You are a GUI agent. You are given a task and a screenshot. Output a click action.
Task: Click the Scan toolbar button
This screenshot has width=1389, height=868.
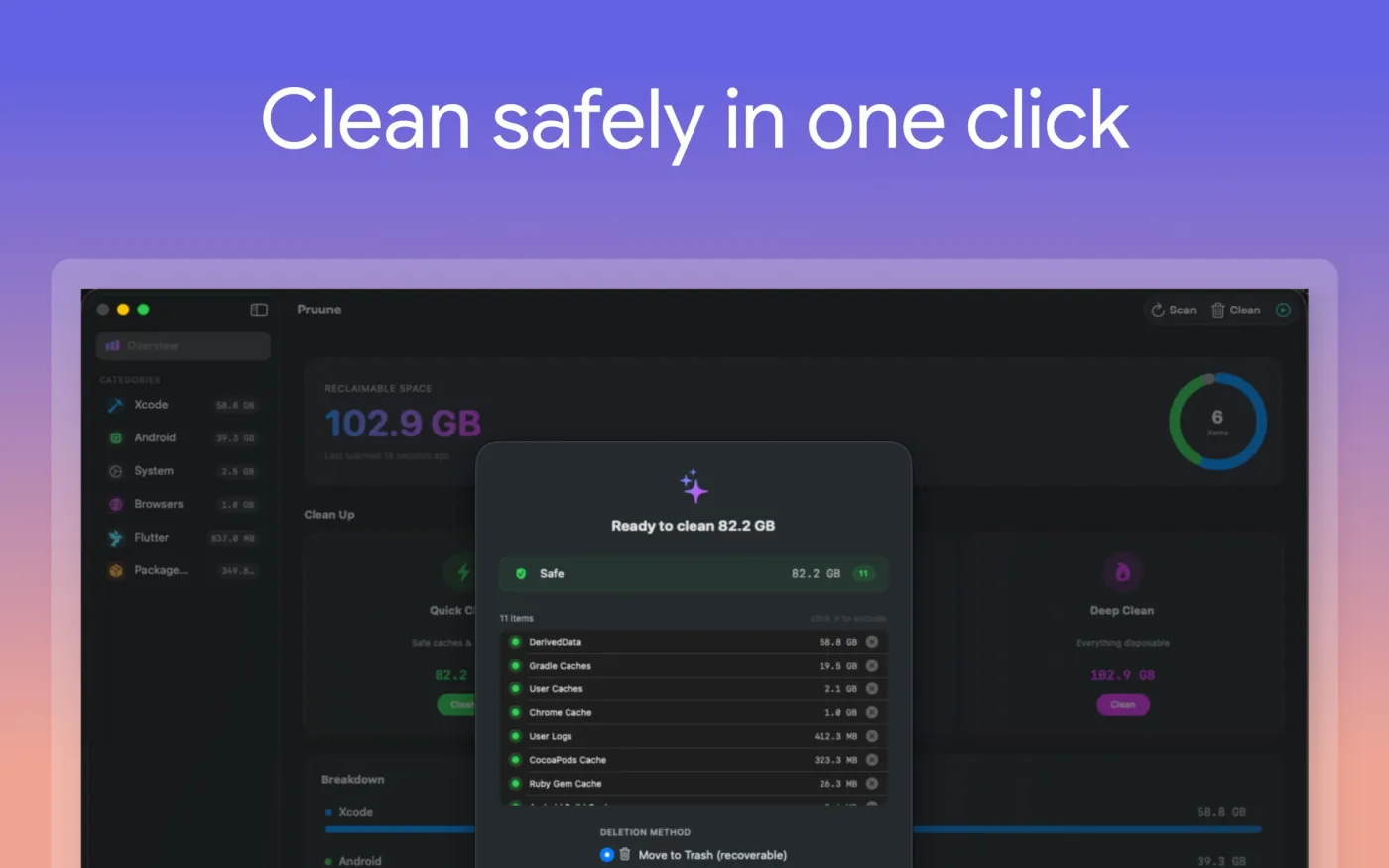coord(1174,310)
